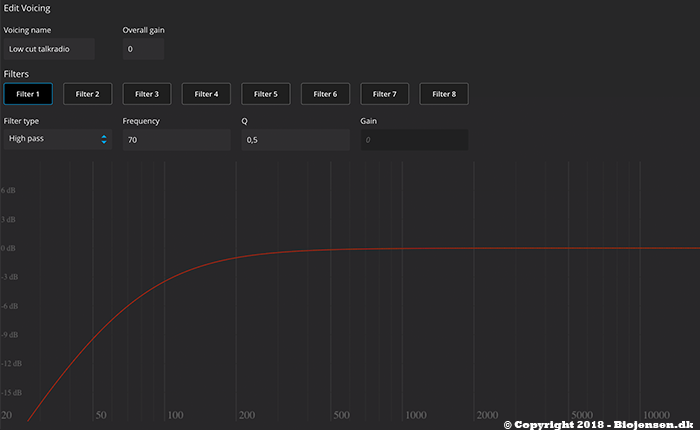Click the Overall gain field
This screenshot has height=430, width=700.
point(143,49)
